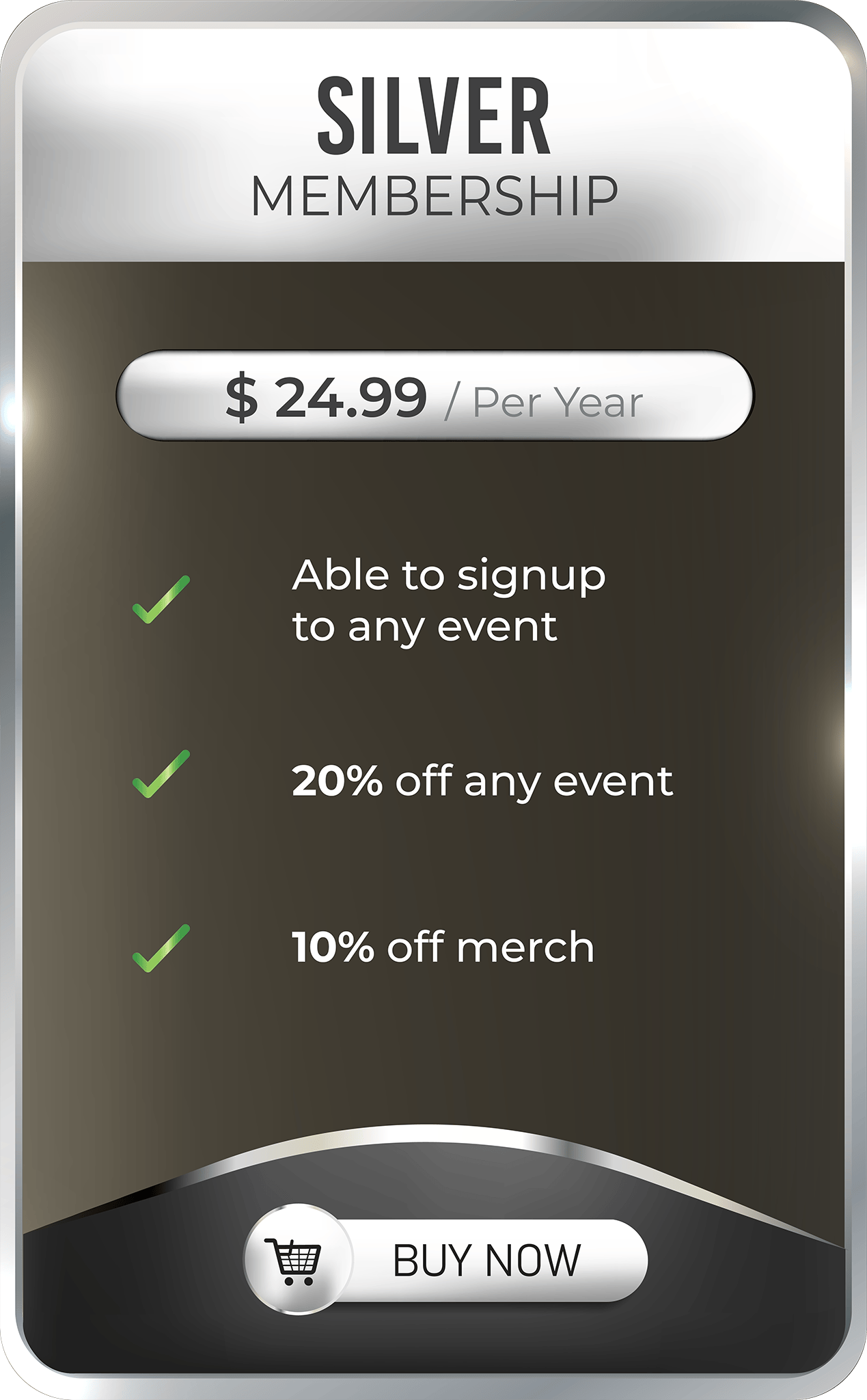Click the / Per Year label

coord(544,402)
